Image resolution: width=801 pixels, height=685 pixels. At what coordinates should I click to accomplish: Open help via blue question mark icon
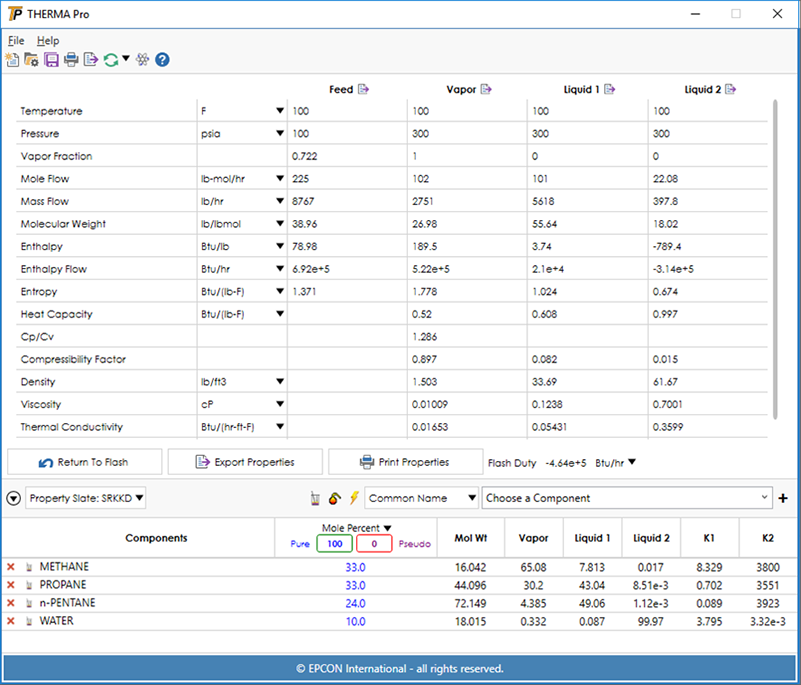[162, 60]
